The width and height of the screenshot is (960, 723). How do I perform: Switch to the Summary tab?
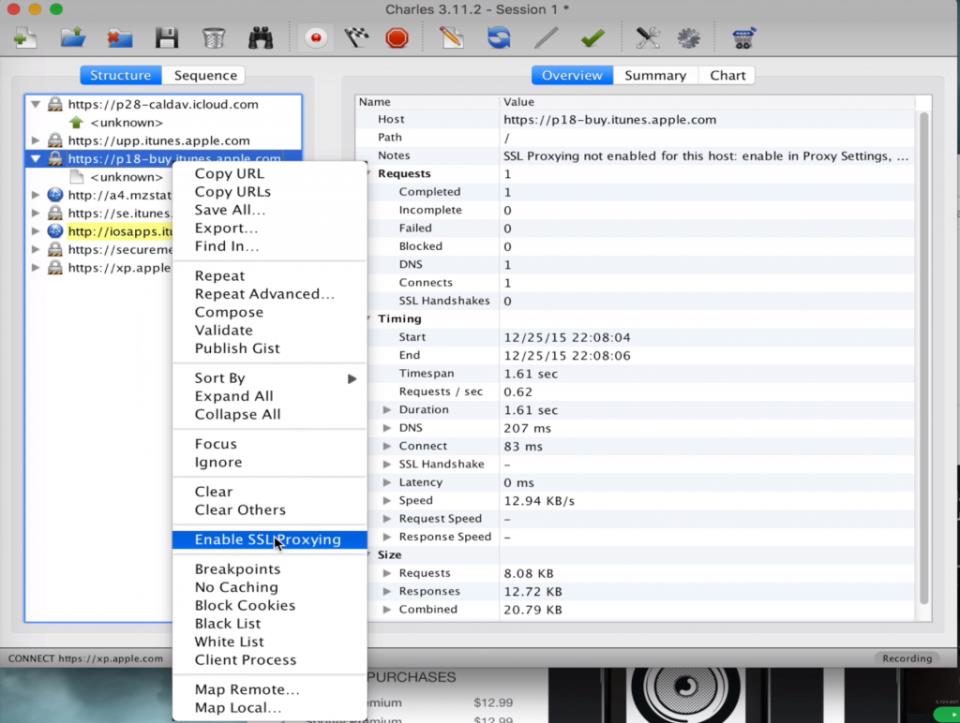point(655,75)
